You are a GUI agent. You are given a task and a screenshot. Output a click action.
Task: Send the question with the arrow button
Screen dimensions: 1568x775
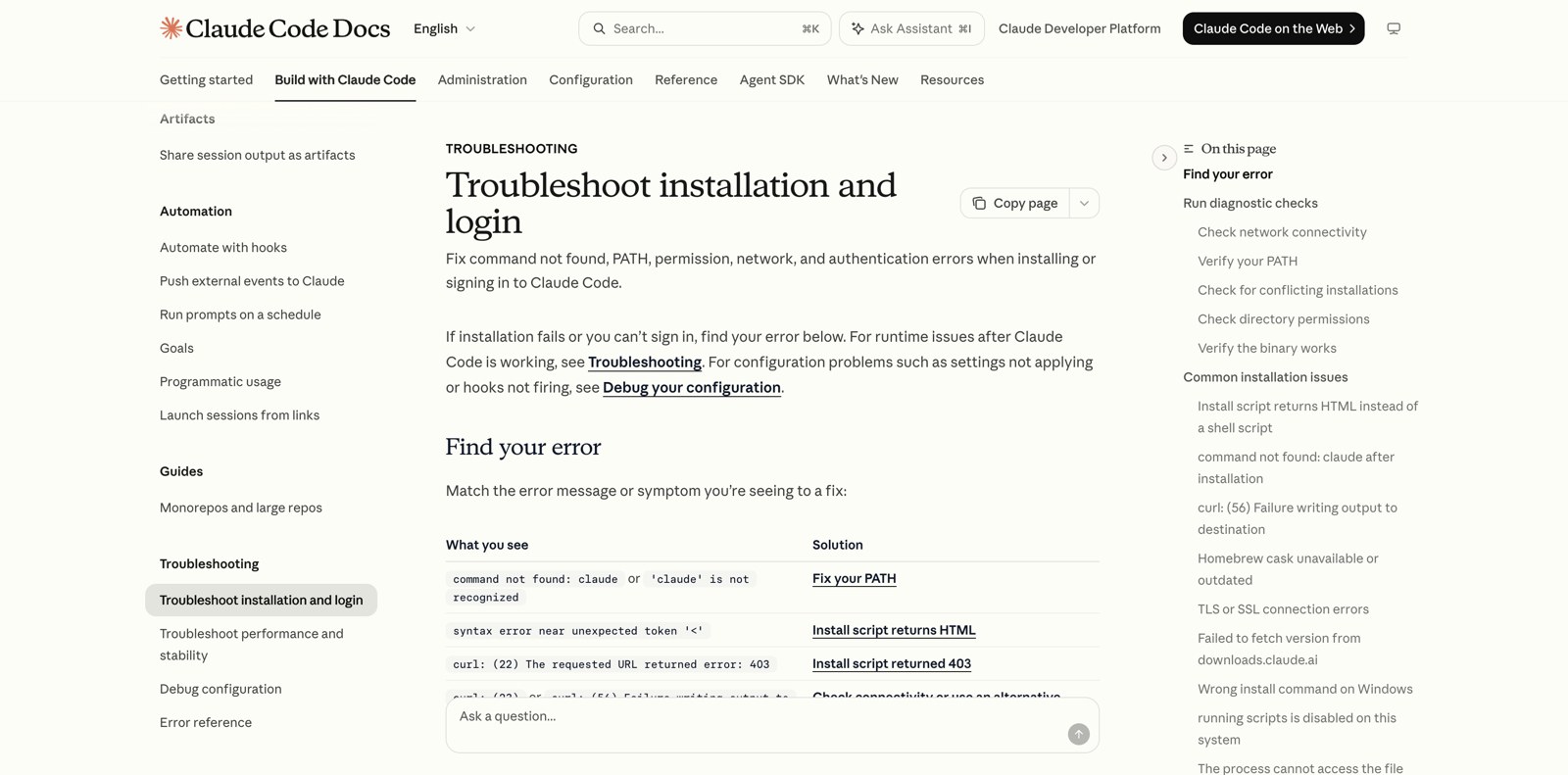pos(1078,734)
